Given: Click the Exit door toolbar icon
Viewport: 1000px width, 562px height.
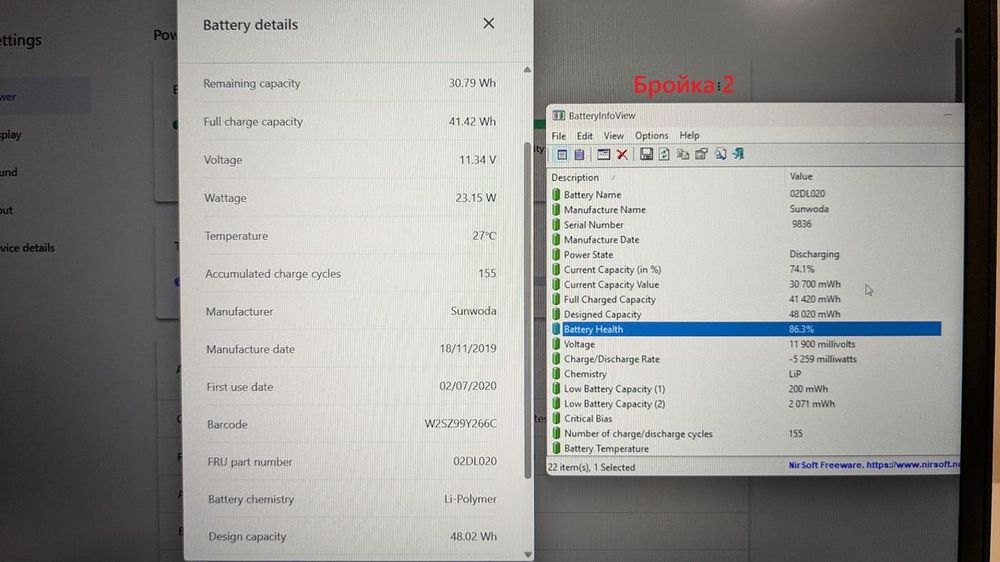Looking at the screenshot, I should pos(739,154).
